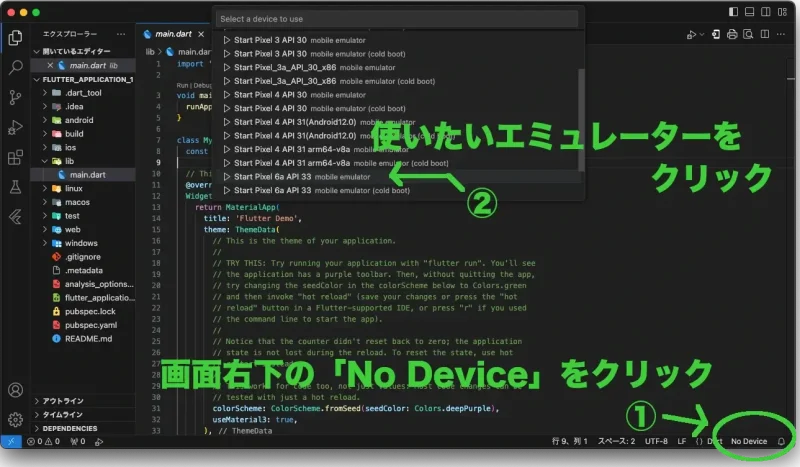Open errors and warnings count in status bar

(43, 441)
